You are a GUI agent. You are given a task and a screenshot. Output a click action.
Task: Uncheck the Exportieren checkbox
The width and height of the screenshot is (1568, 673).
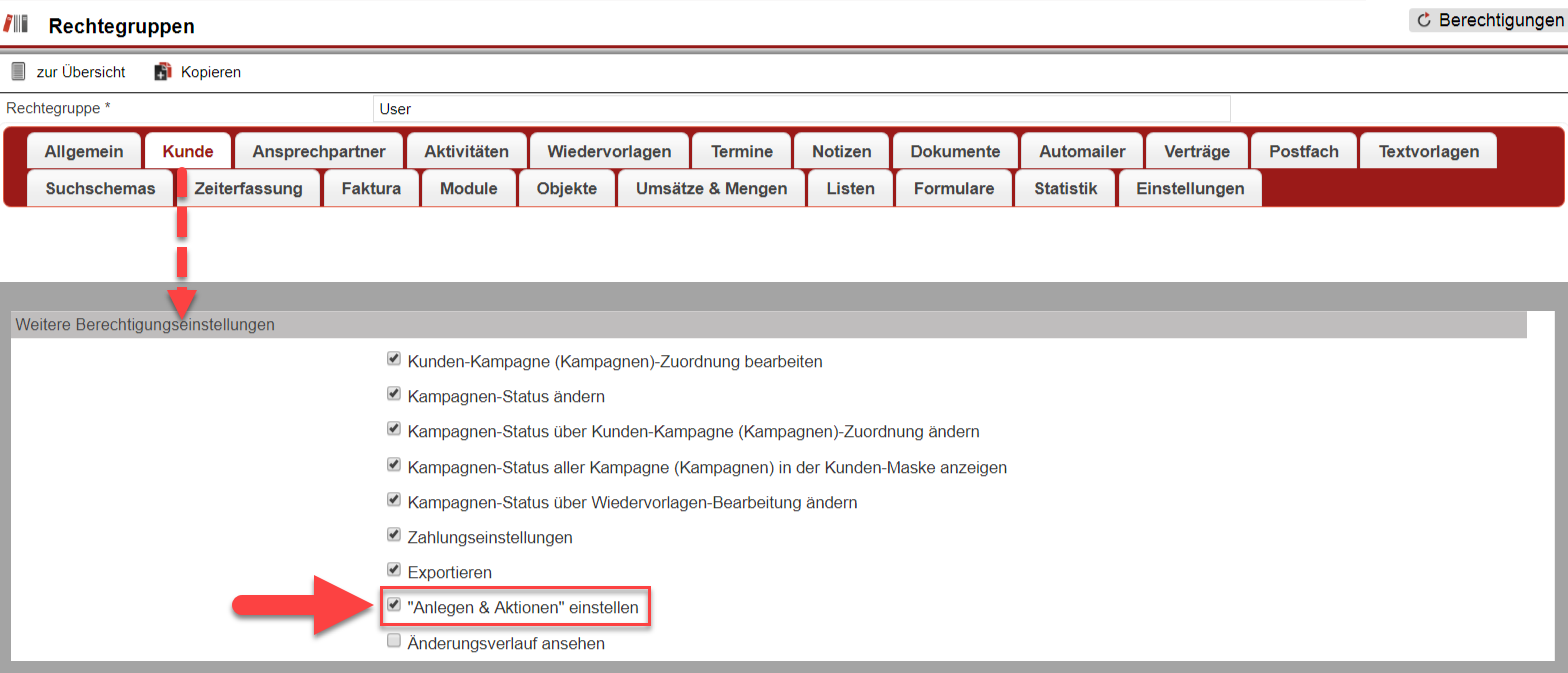point(394,570)
